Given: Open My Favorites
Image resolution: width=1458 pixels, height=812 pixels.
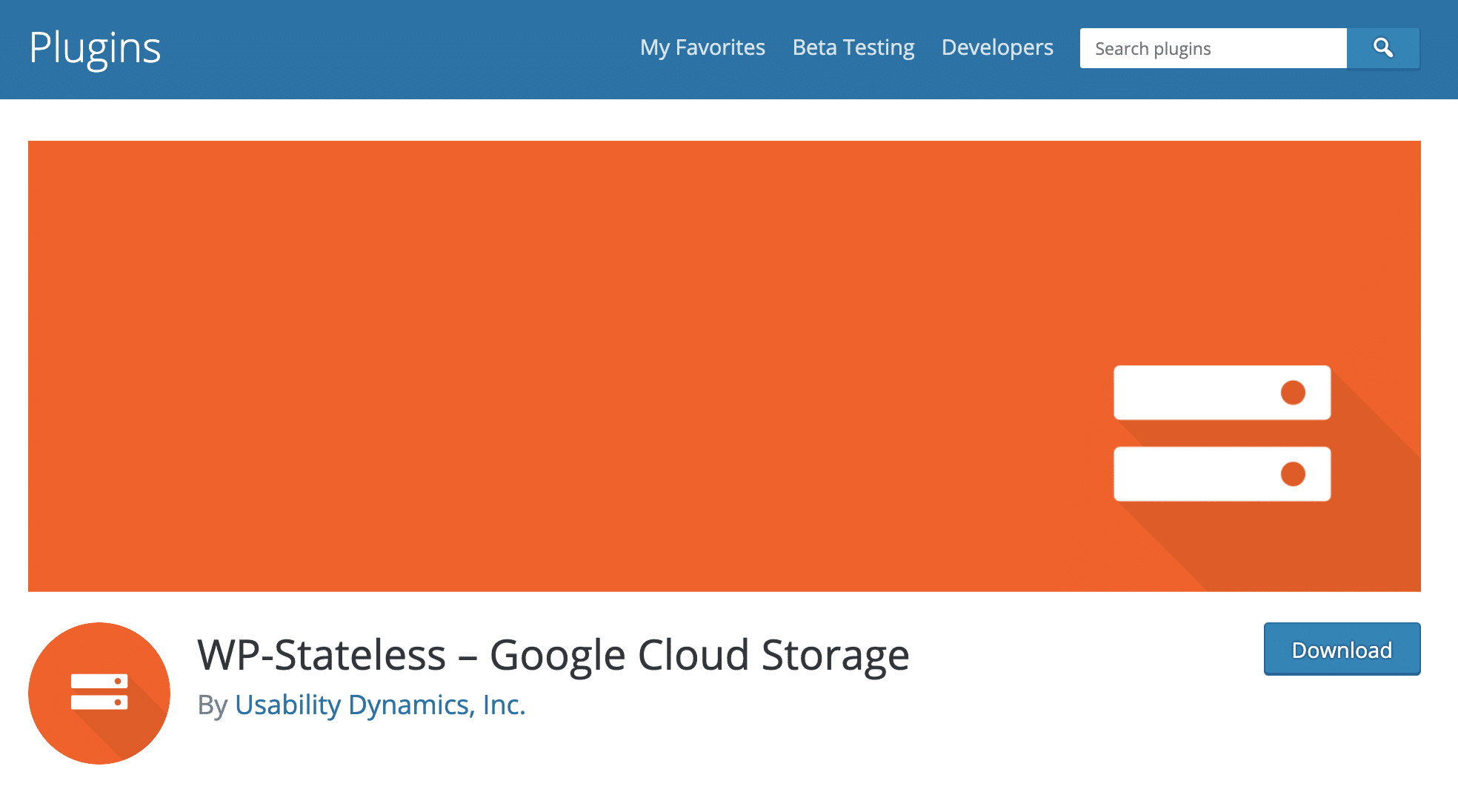Looking at the screenshot, I should point(702,47).
